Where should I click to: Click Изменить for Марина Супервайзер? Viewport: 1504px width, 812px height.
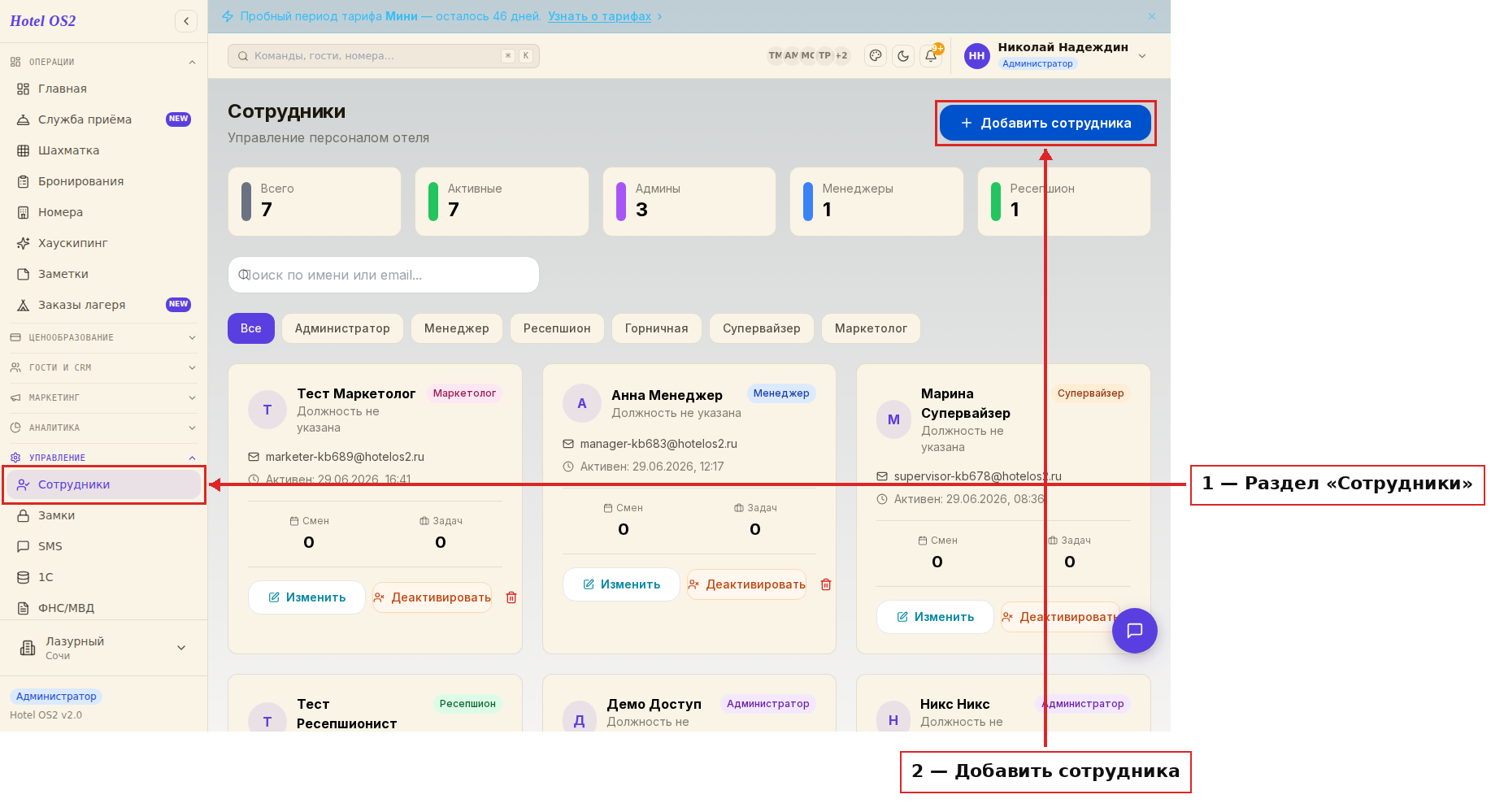coord(935,617)
